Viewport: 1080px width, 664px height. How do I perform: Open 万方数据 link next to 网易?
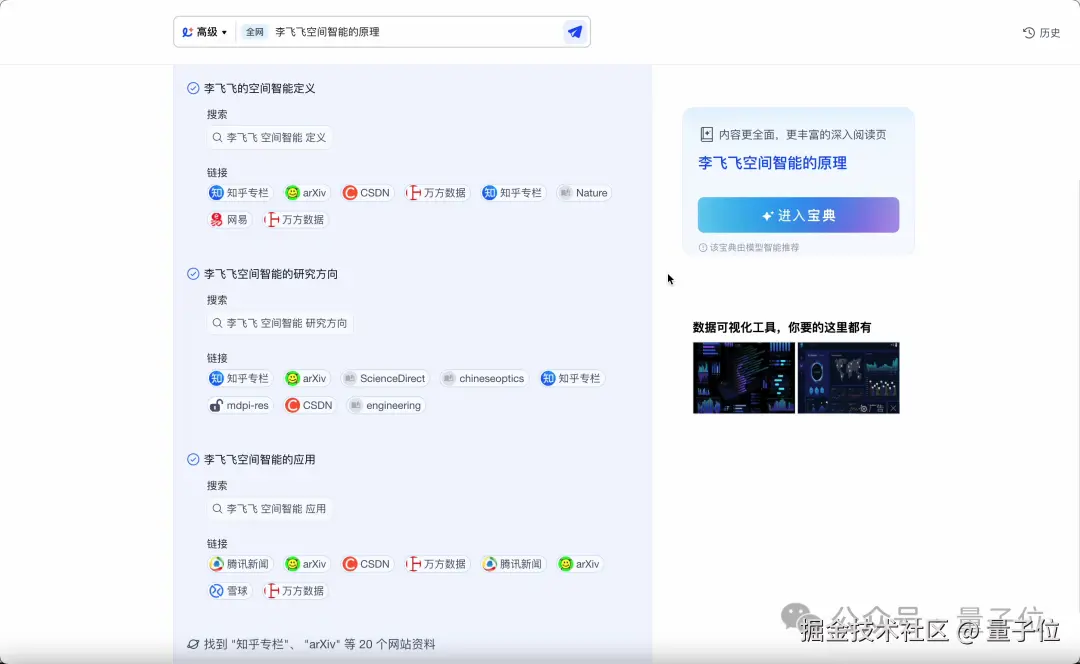pos(295,220)
